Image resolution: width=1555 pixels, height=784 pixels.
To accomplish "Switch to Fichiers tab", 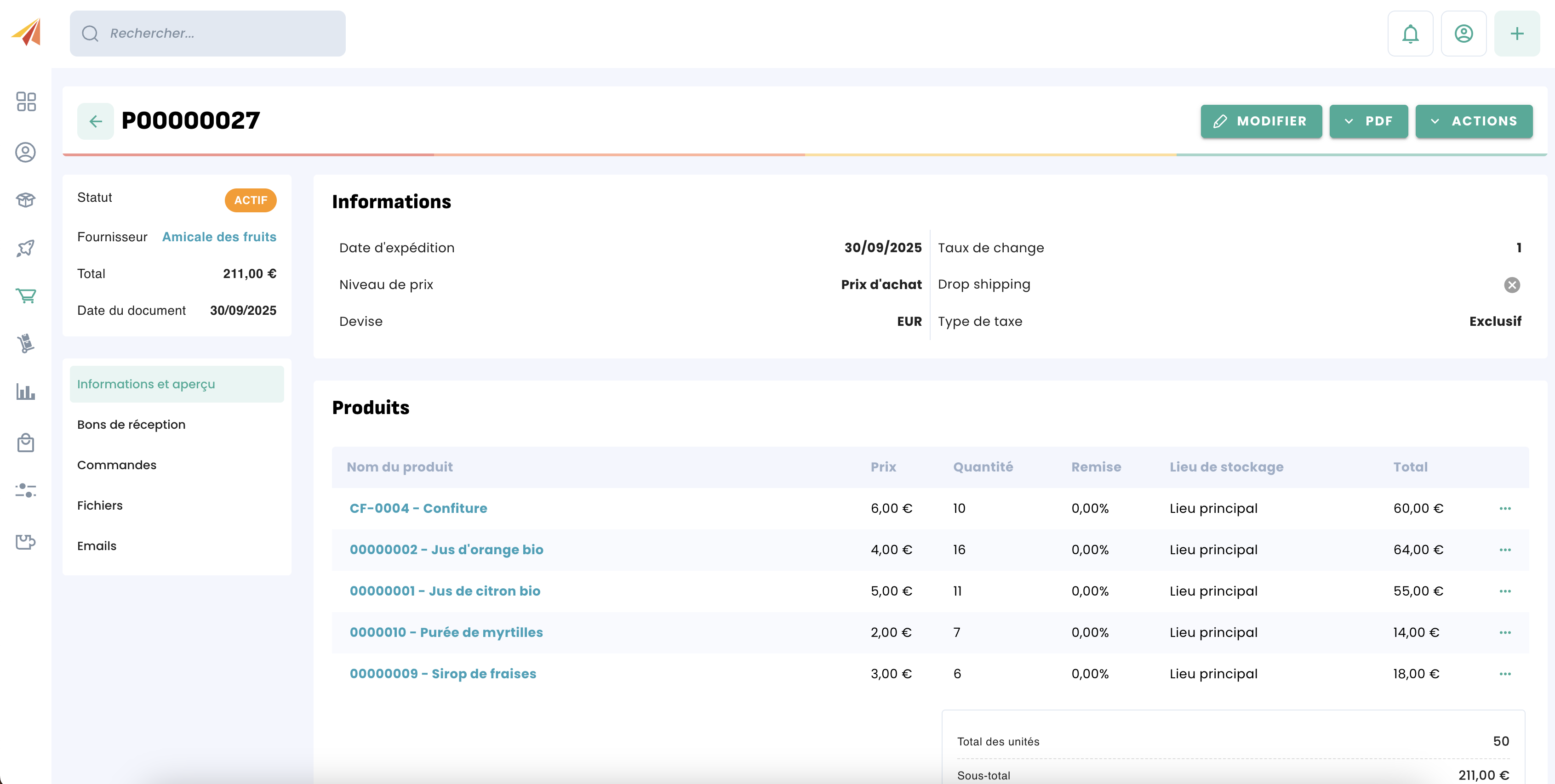I will coord(100,506).
